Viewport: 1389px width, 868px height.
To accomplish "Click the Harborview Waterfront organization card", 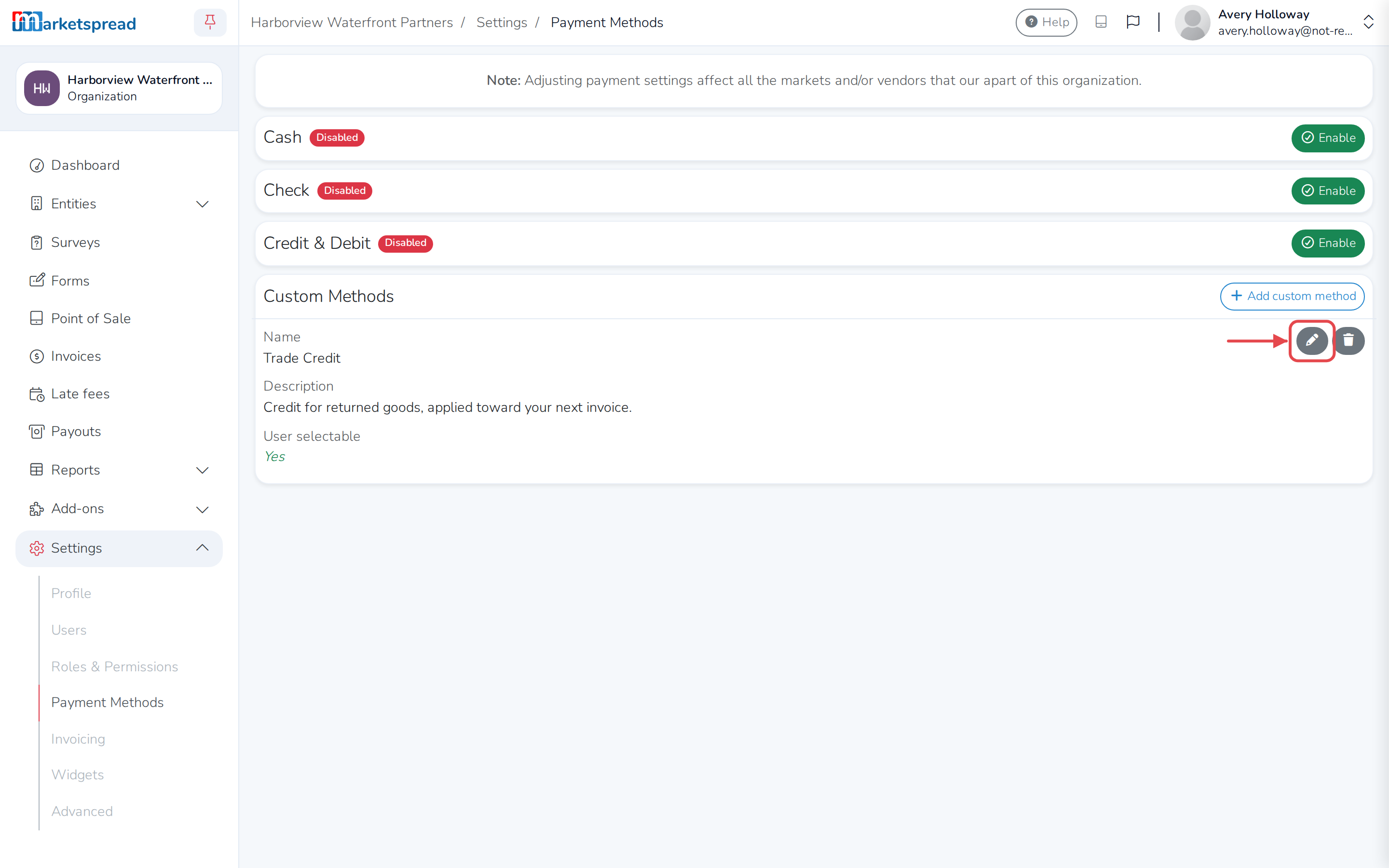I will tap(119, 88).
